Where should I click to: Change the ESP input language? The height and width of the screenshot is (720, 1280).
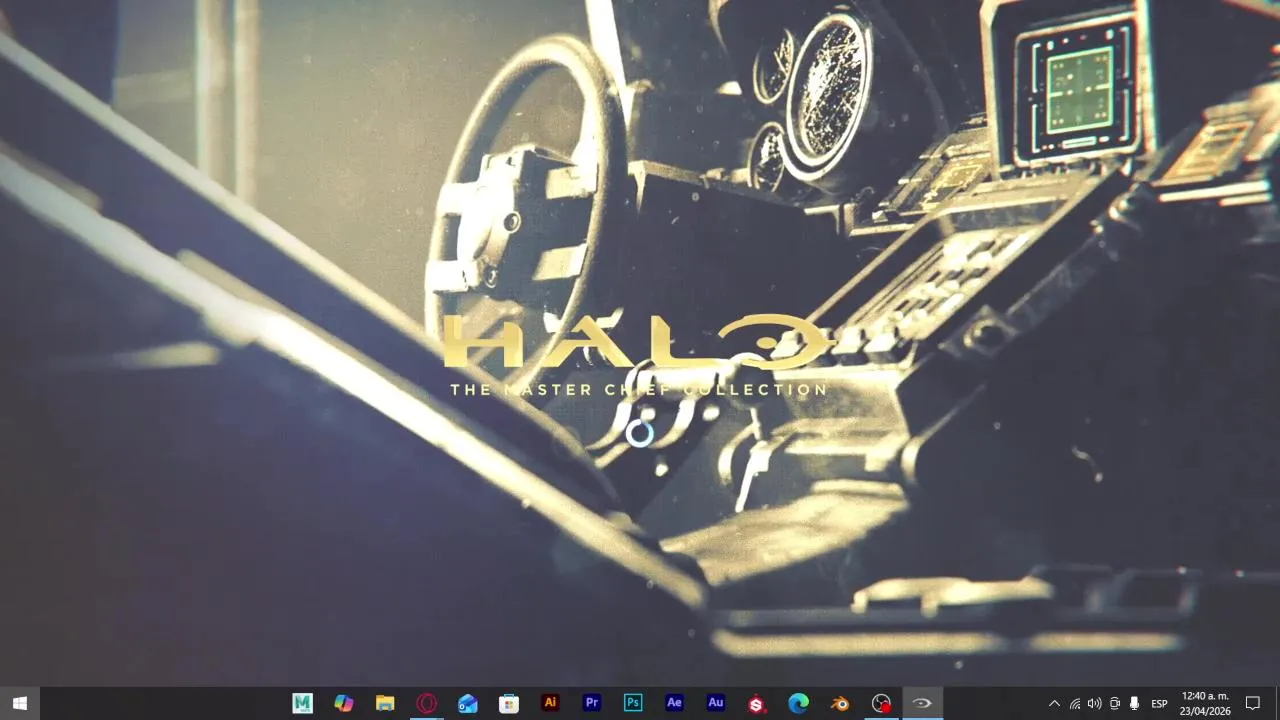[1159, 703]
